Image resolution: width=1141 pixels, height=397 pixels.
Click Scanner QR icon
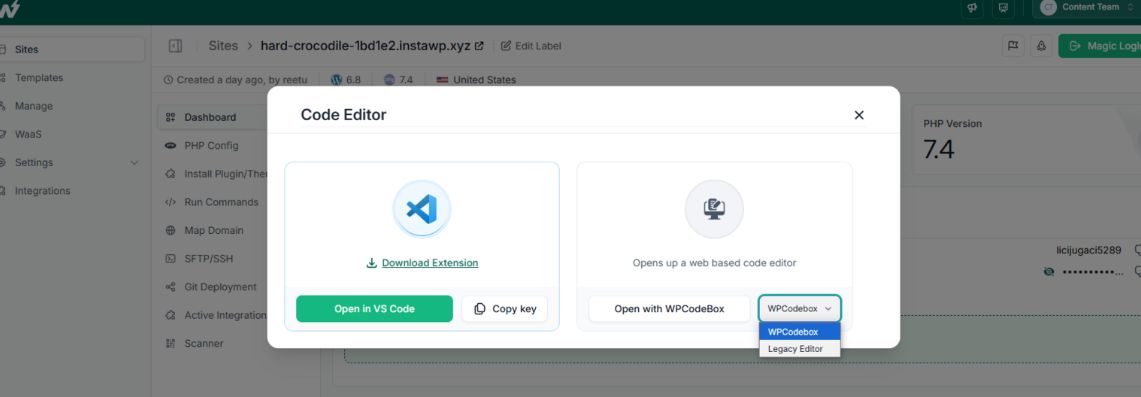170,344
